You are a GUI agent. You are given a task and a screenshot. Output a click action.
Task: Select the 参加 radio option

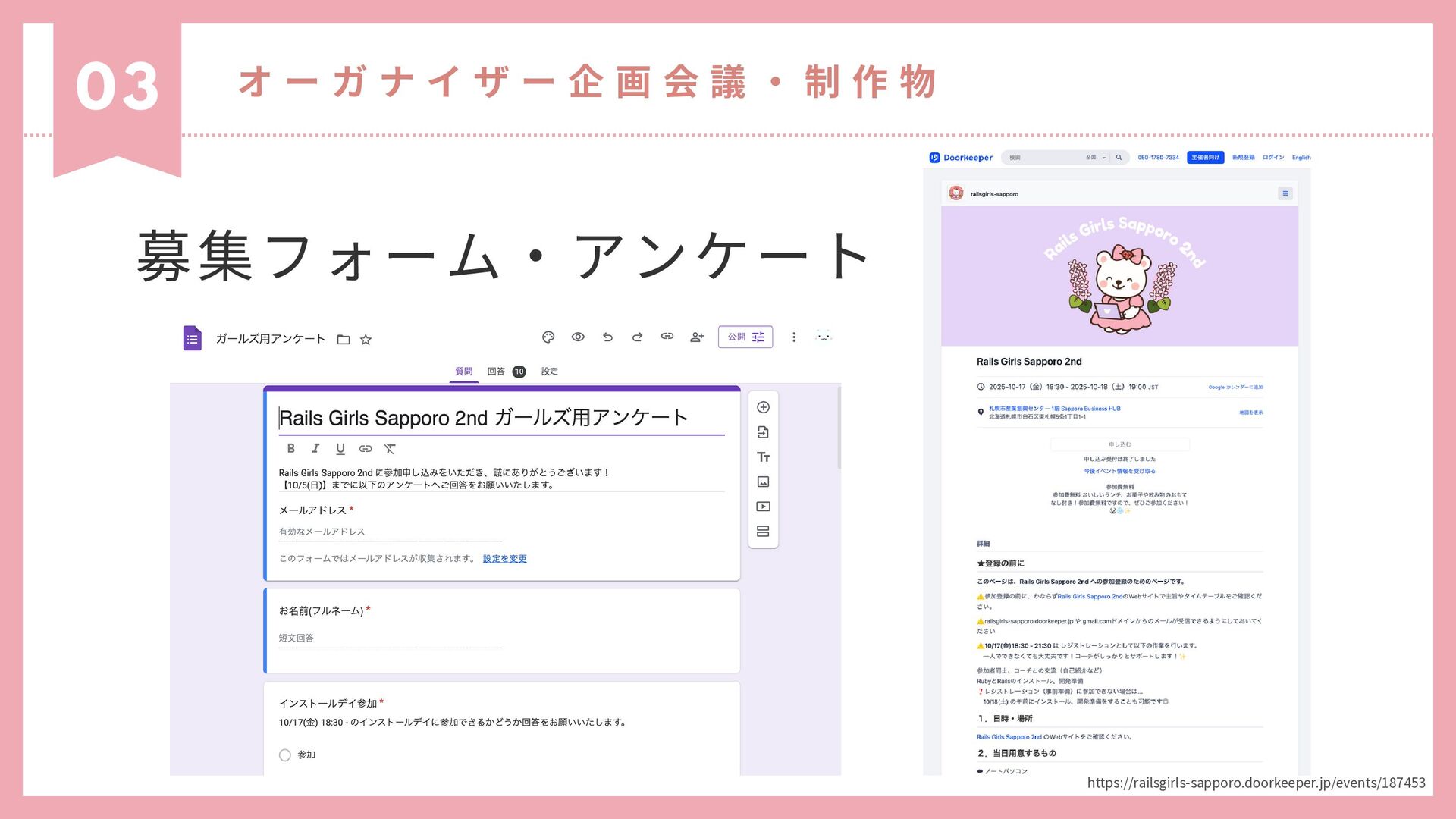(x=285, y=755)
